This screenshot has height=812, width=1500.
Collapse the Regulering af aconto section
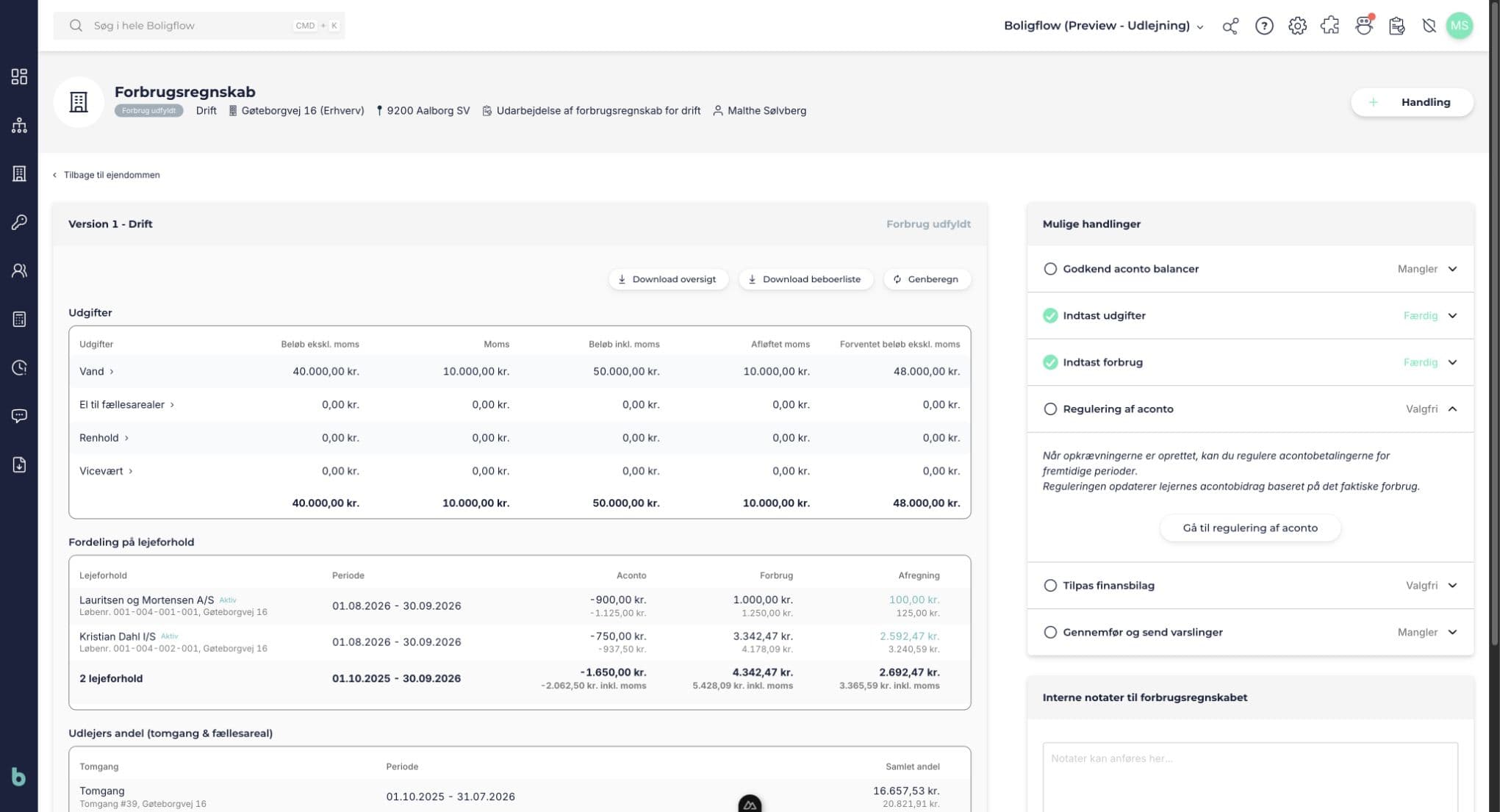click(x=1452, y=409)
